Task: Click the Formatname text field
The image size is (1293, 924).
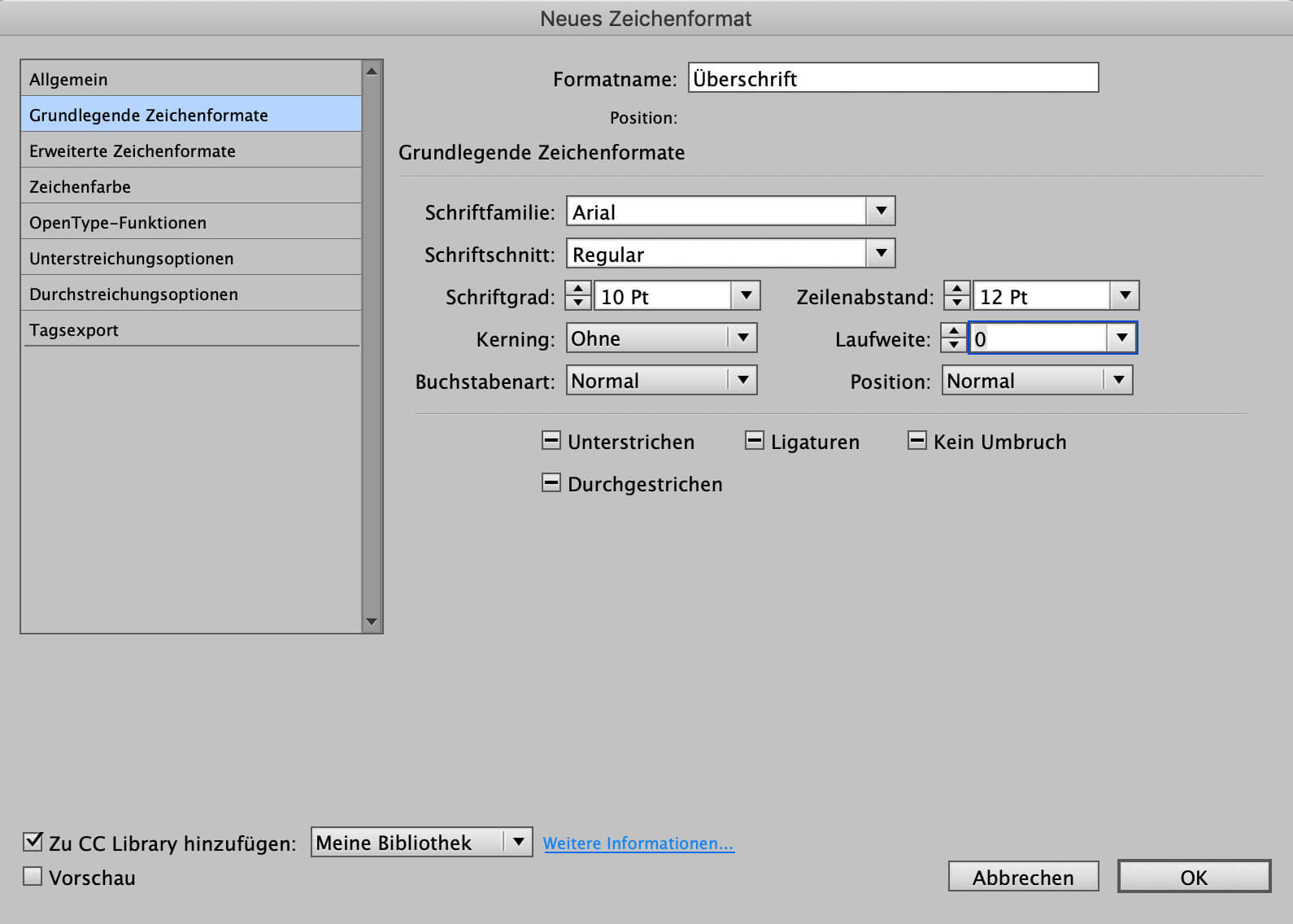Action: (x=893, y=78)
